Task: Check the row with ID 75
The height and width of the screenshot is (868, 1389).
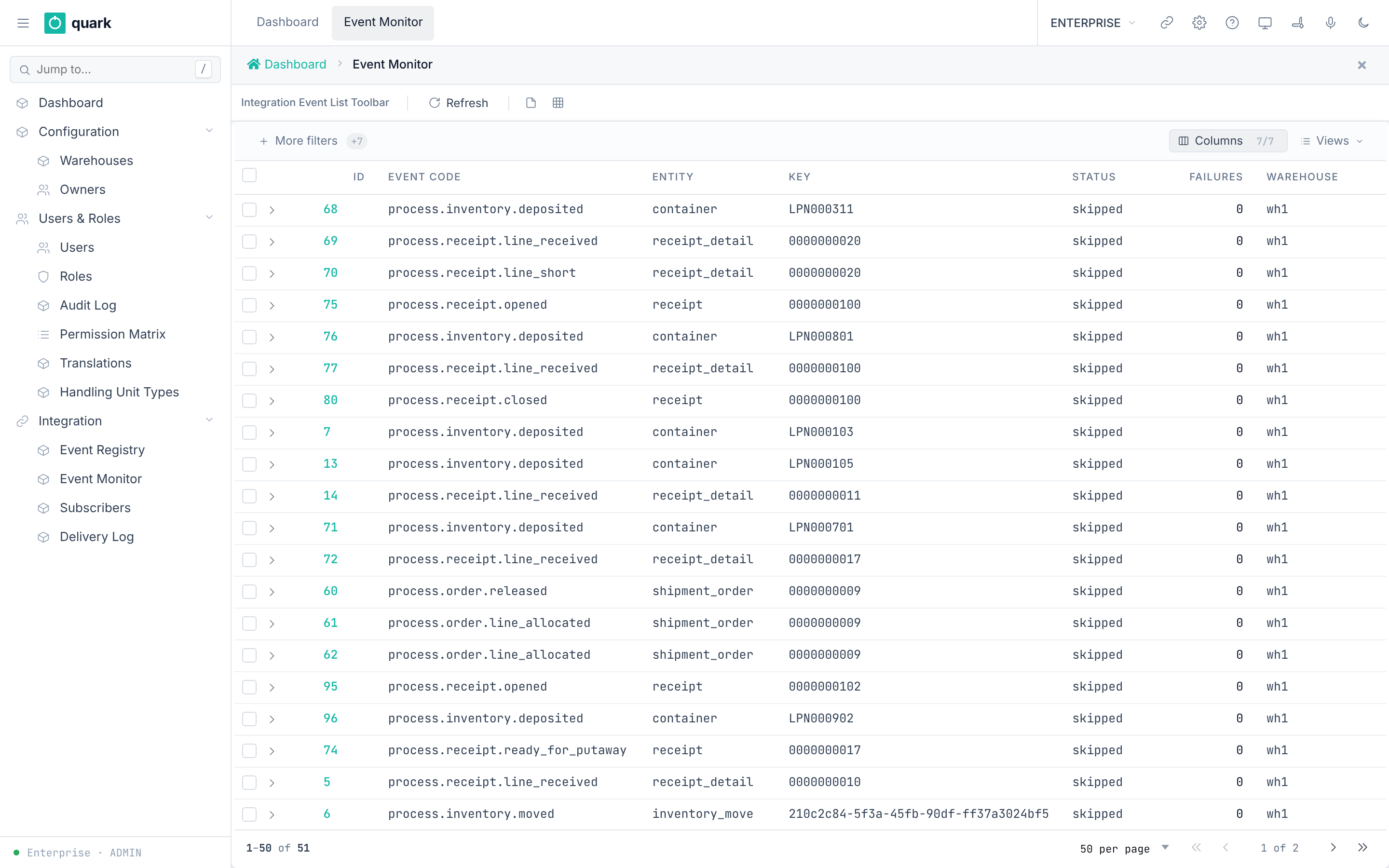Action: coord(249,305)
